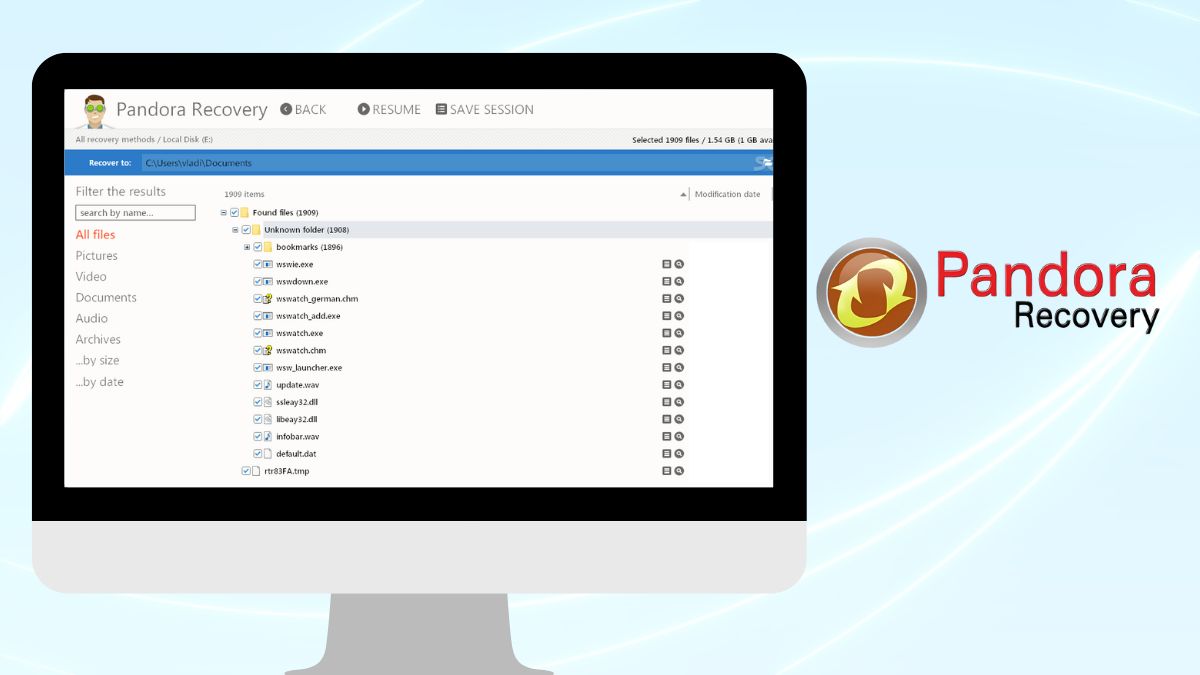Open the All recovery methods breadcrumb

115,140
